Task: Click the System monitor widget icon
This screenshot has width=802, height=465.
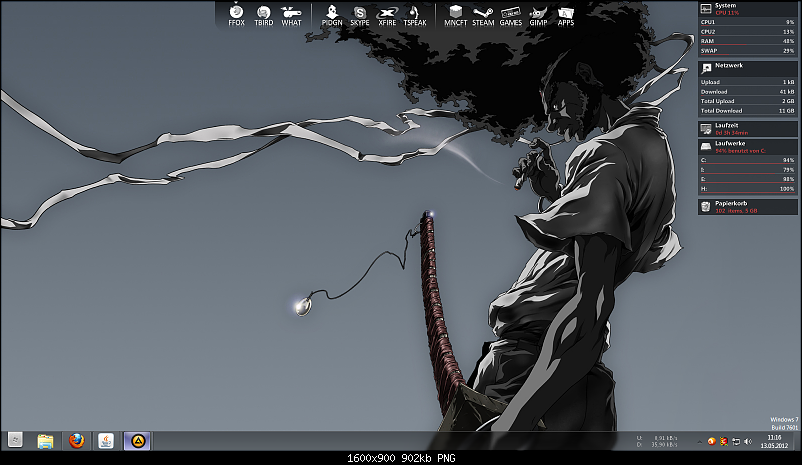Action: click(x=706, y=8)
